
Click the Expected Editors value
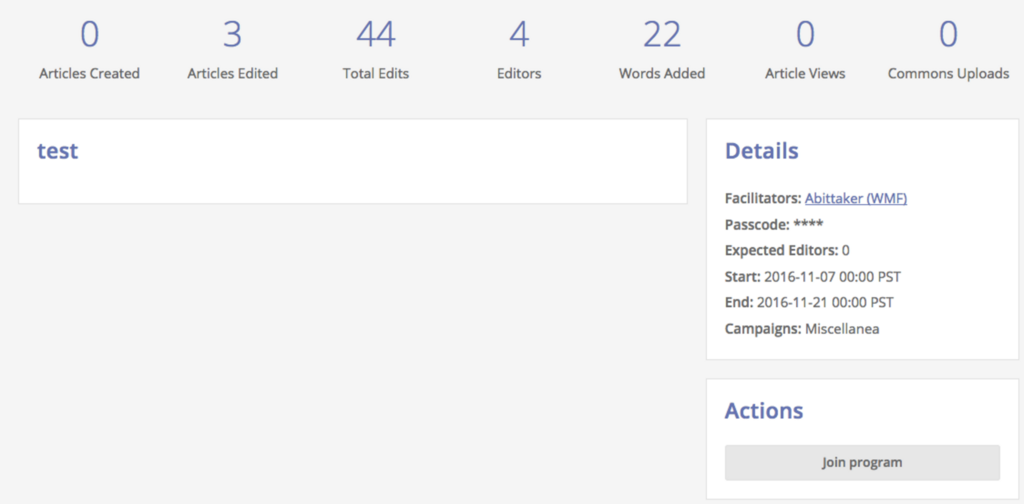coord(846,251)
